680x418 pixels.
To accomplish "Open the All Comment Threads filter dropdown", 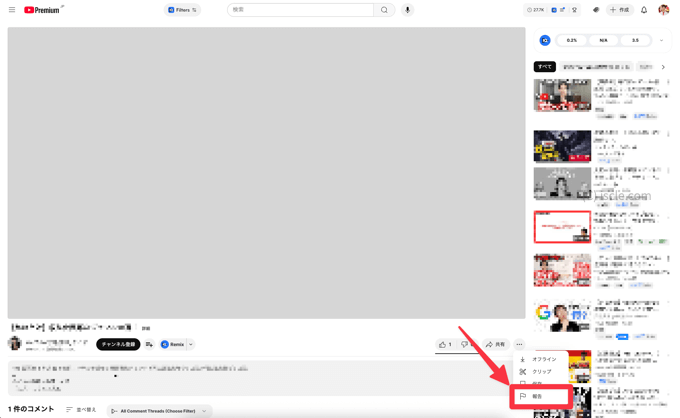I will tap(158, 410).
